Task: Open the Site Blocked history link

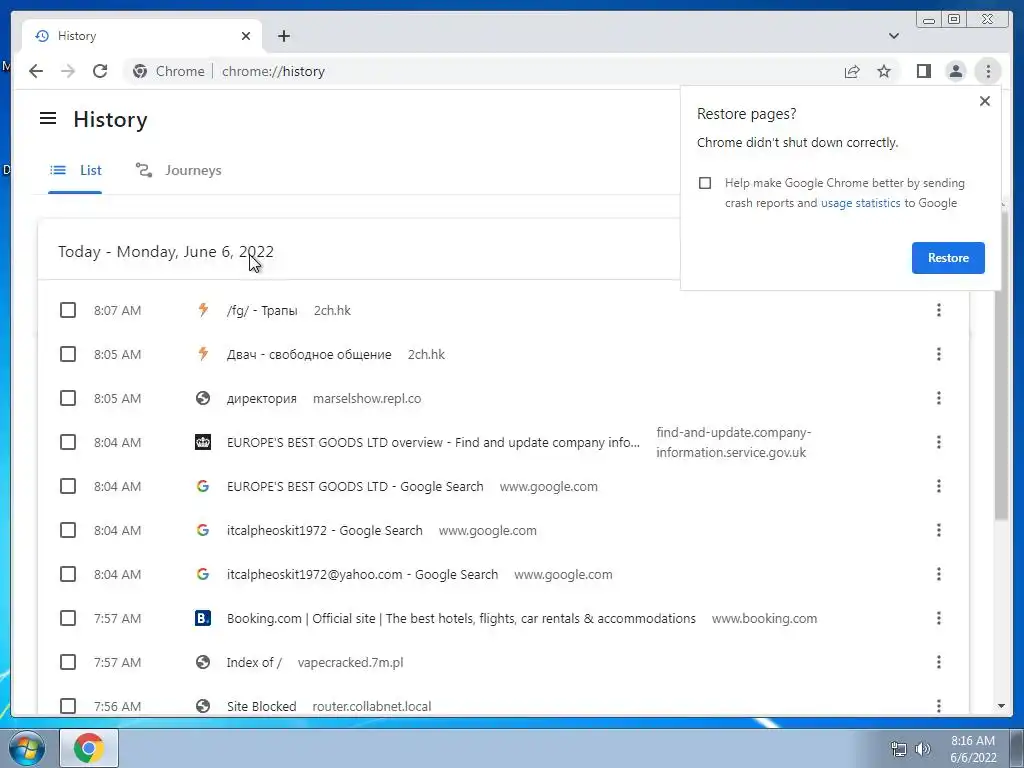Action: (261, 706)
